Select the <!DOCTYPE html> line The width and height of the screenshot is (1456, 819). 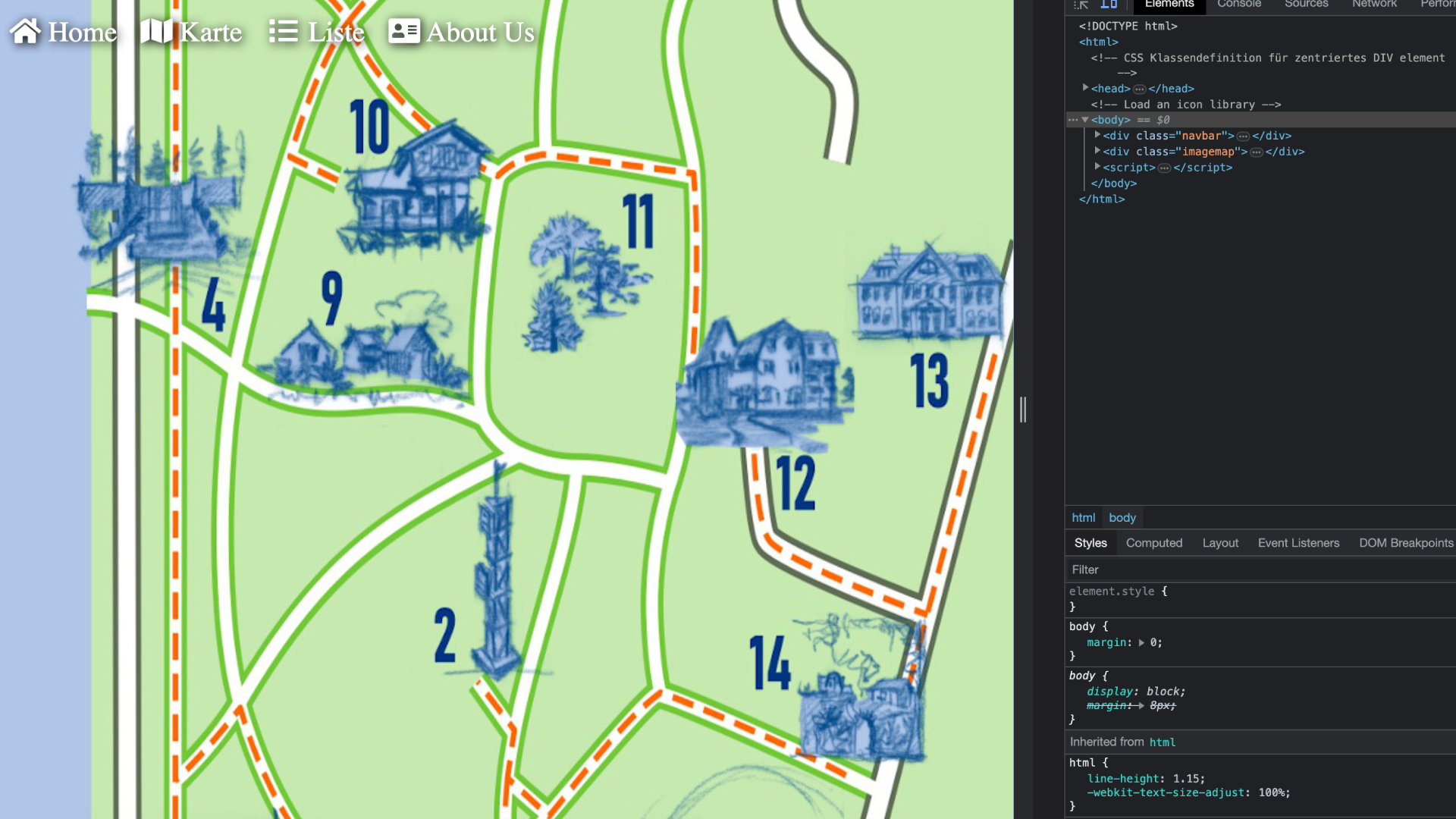(x=1128, y=26)
